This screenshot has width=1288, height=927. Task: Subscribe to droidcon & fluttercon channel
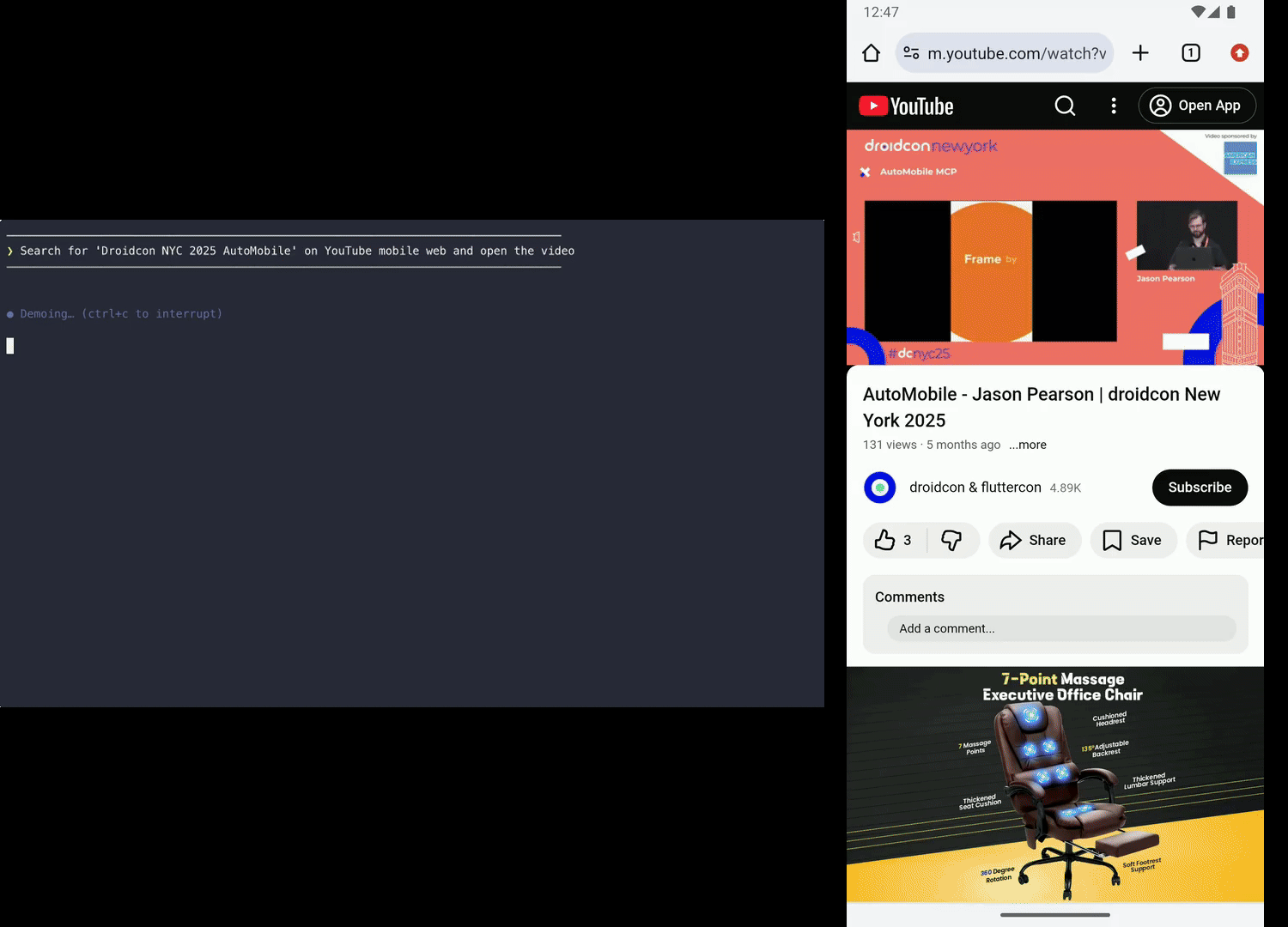pos(1199,488)
